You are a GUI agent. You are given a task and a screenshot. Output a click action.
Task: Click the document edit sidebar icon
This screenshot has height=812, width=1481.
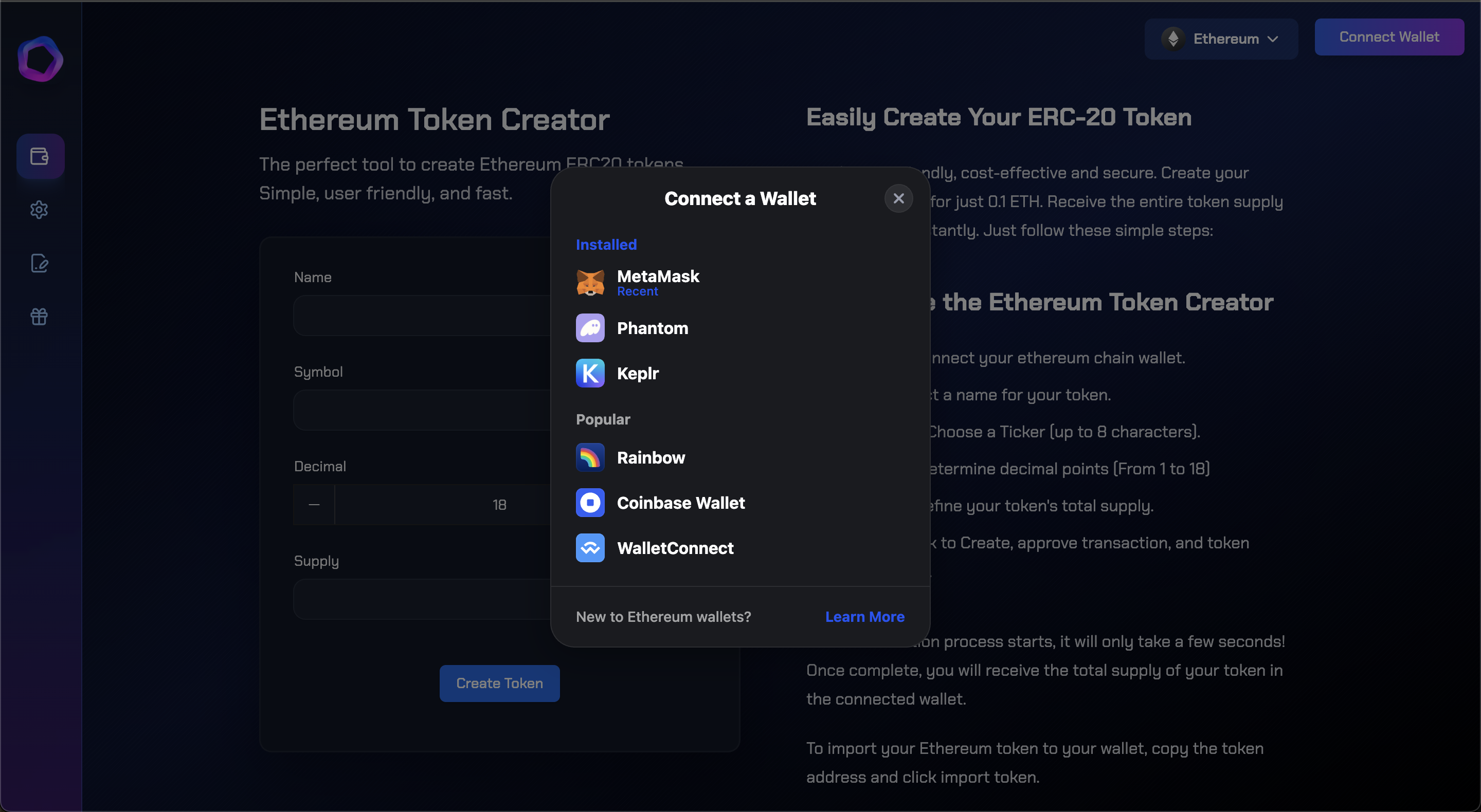point(40,263)
